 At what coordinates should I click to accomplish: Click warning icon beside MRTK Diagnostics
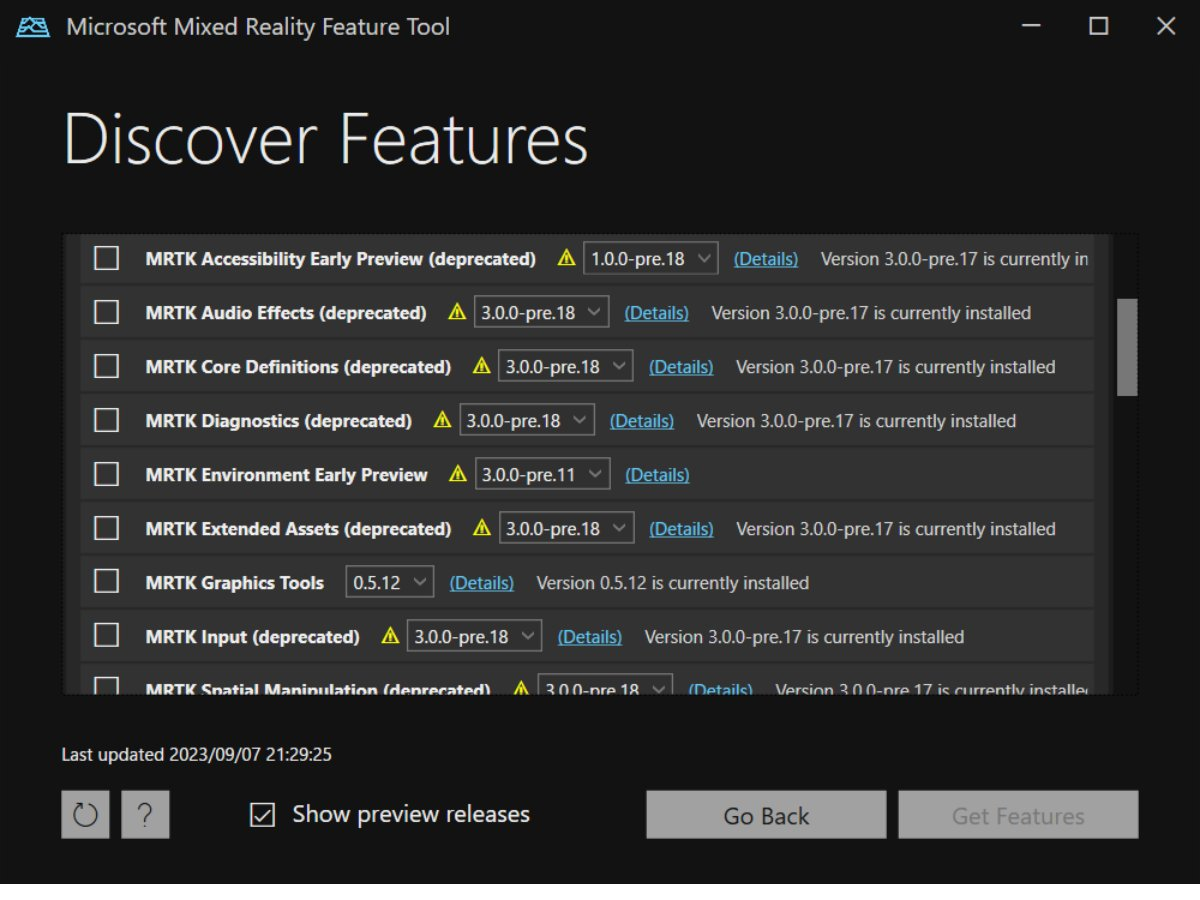[443, 420]
